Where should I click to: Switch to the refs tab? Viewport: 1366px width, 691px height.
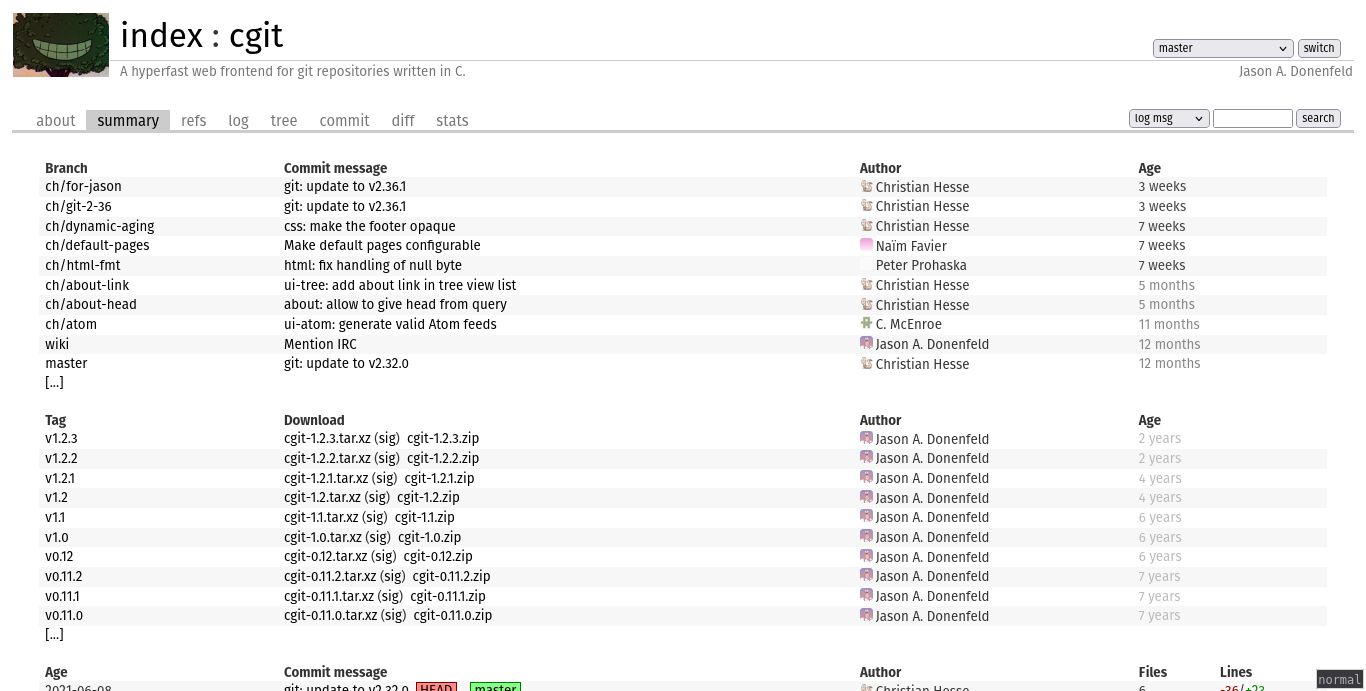coord(193,120)
